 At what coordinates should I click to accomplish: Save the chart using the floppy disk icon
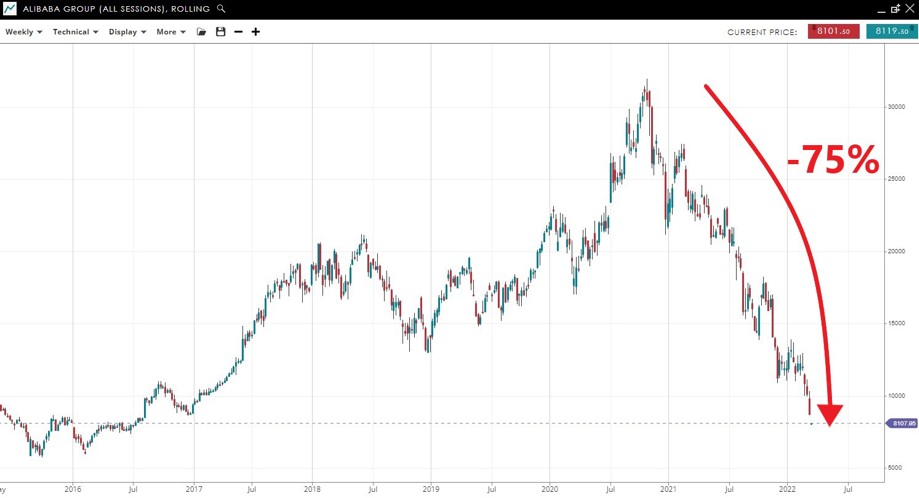pos(220,32)
